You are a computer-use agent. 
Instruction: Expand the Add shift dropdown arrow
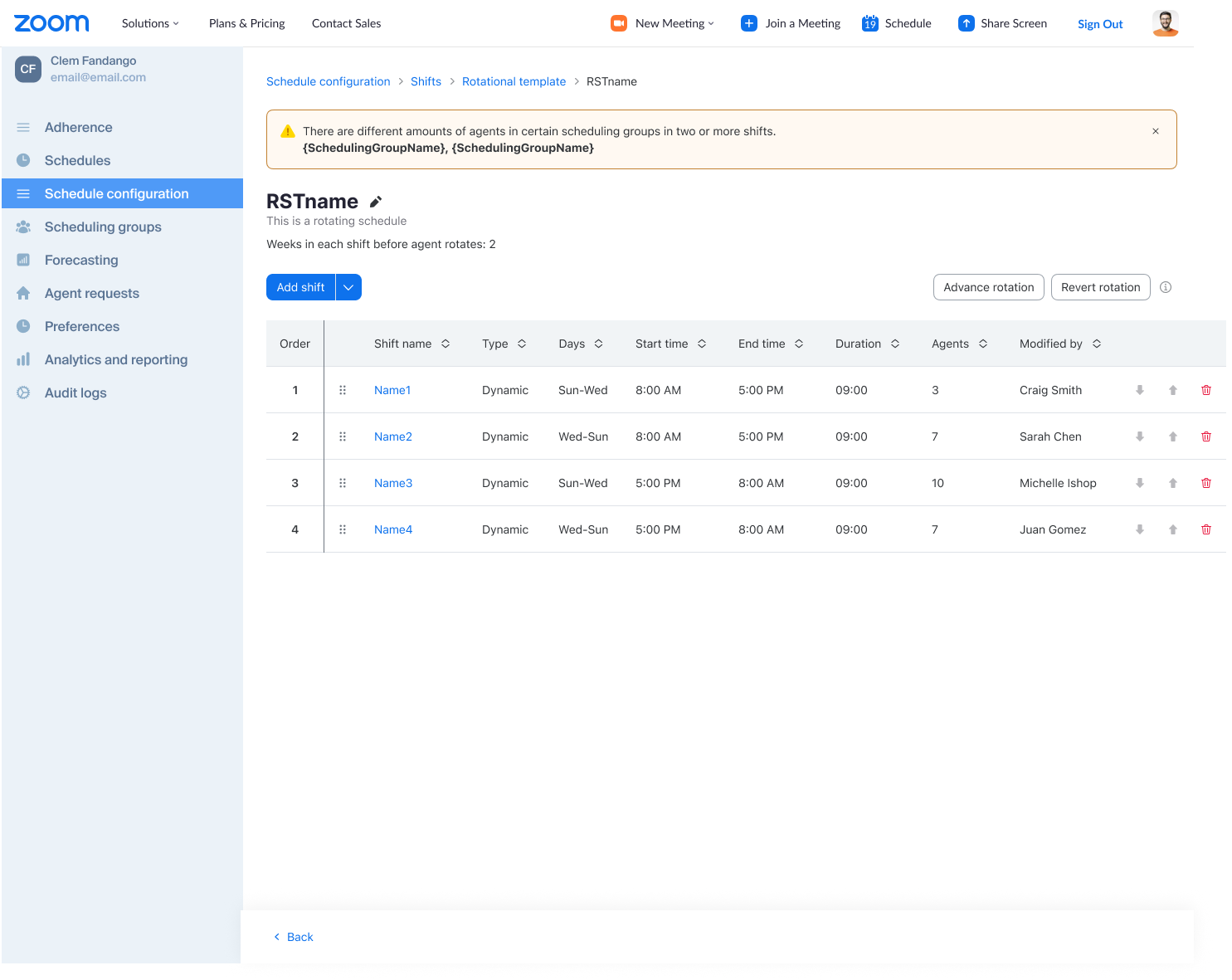(348, 287)
